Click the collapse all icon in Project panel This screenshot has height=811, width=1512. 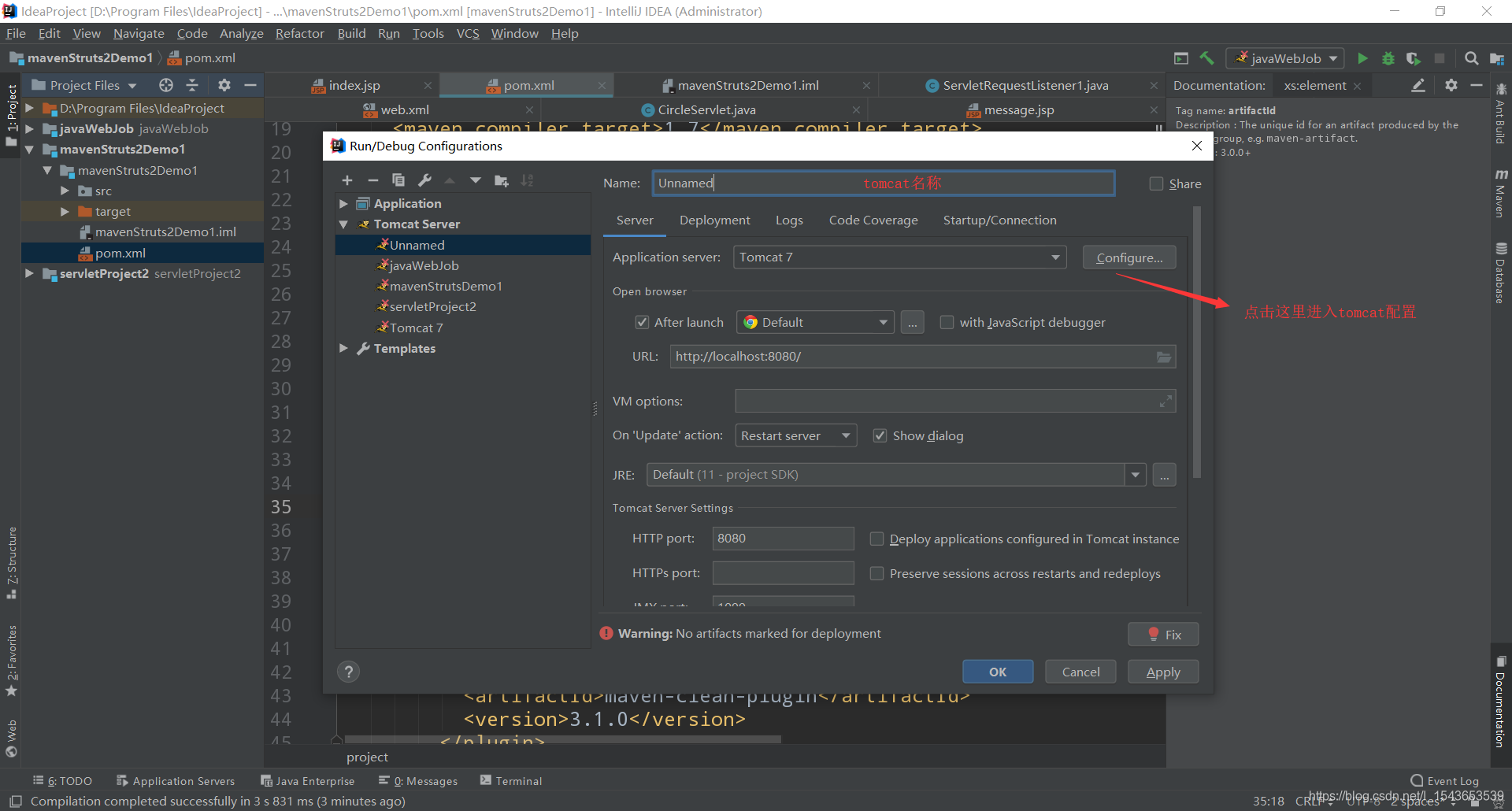pyautogui.click(x=192, y=85)
